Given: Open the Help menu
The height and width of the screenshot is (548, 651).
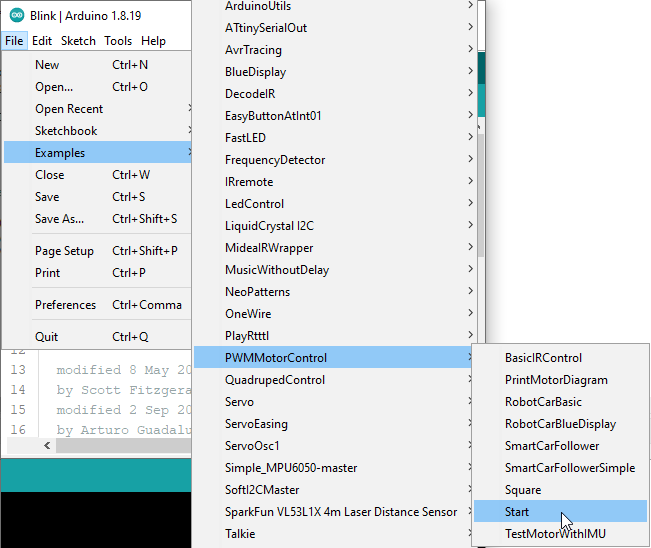Looking at the screenshot, I should [153, 41].
